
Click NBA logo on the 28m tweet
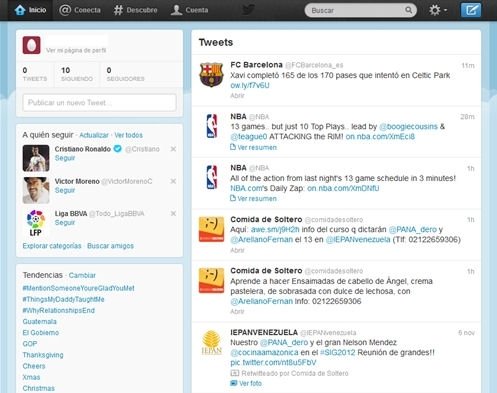click(x=212, y=126)
